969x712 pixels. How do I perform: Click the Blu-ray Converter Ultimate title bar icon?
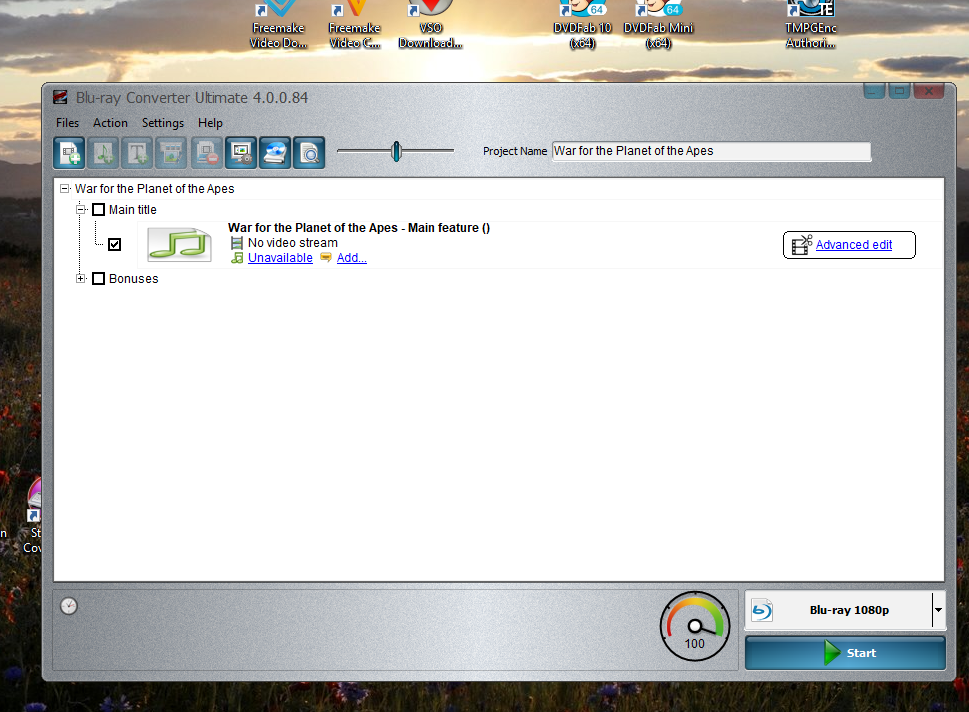60,98
